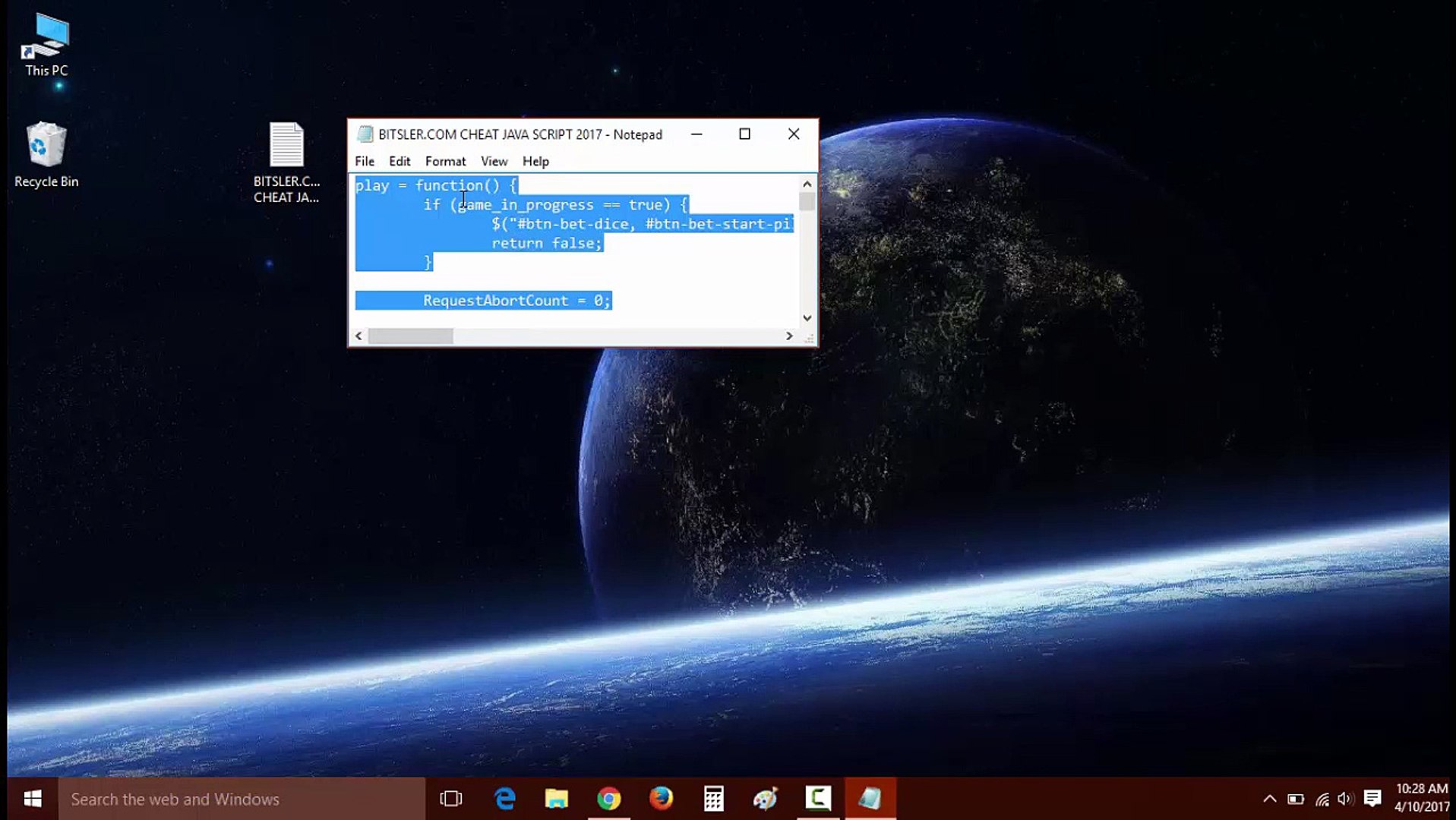Select the BITSLER.COM CHEAT JAVA SCRIPT text file on the desktop
Image resolution: width=1456 pixels, height=820 pixels.
pos(286,162)
